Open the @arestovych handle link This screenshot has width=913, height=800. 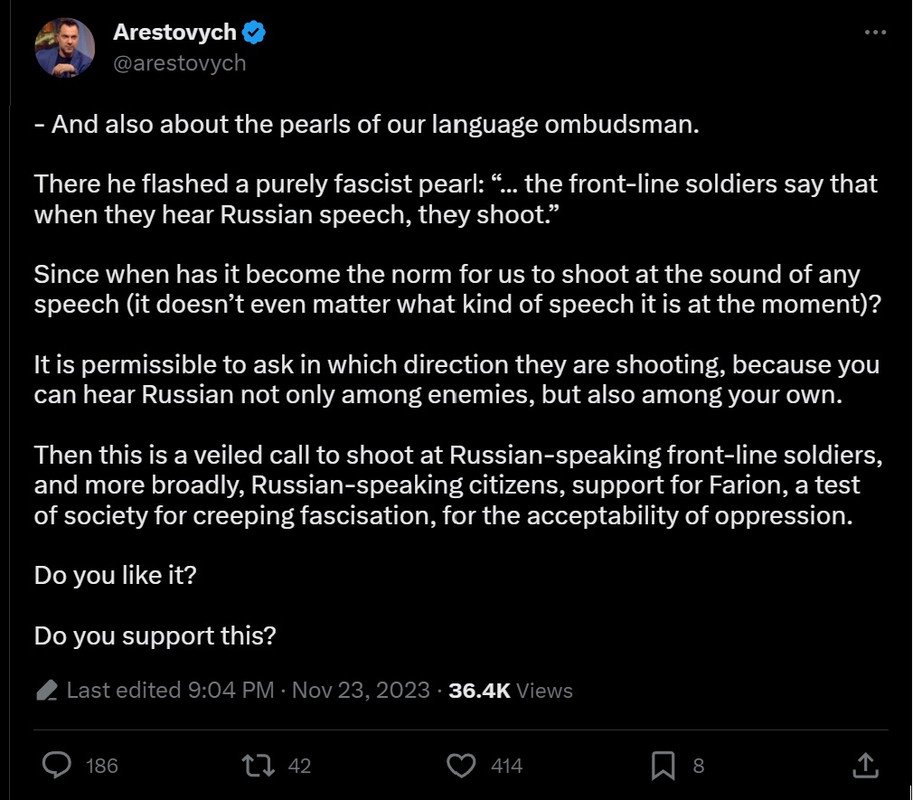(179, 62)
